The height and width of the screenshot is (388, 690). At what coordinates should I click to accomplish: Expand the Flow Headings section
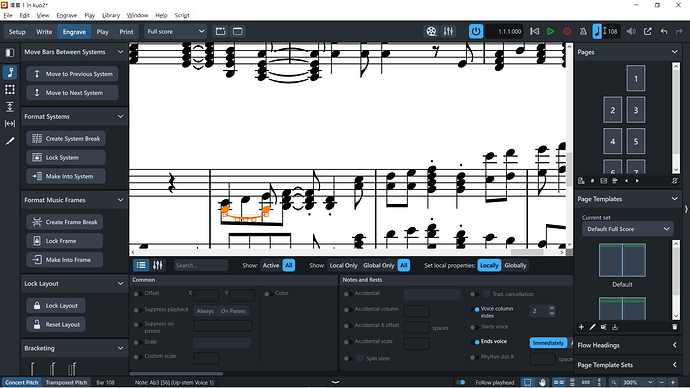tap(628, 345)
